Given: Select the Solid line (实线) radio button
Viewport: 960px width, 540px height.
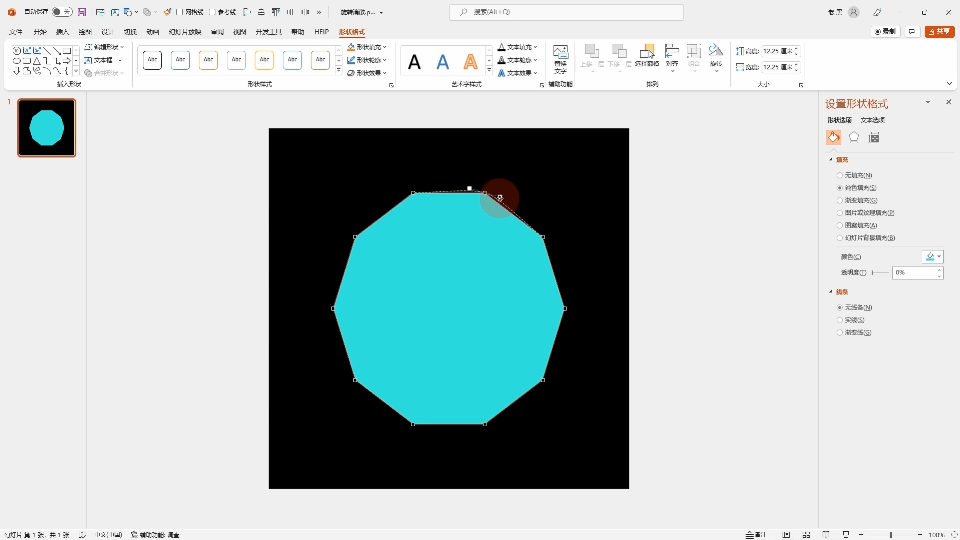Looking at the screenshot, I should pyautogui.click(x=840, y=320).
